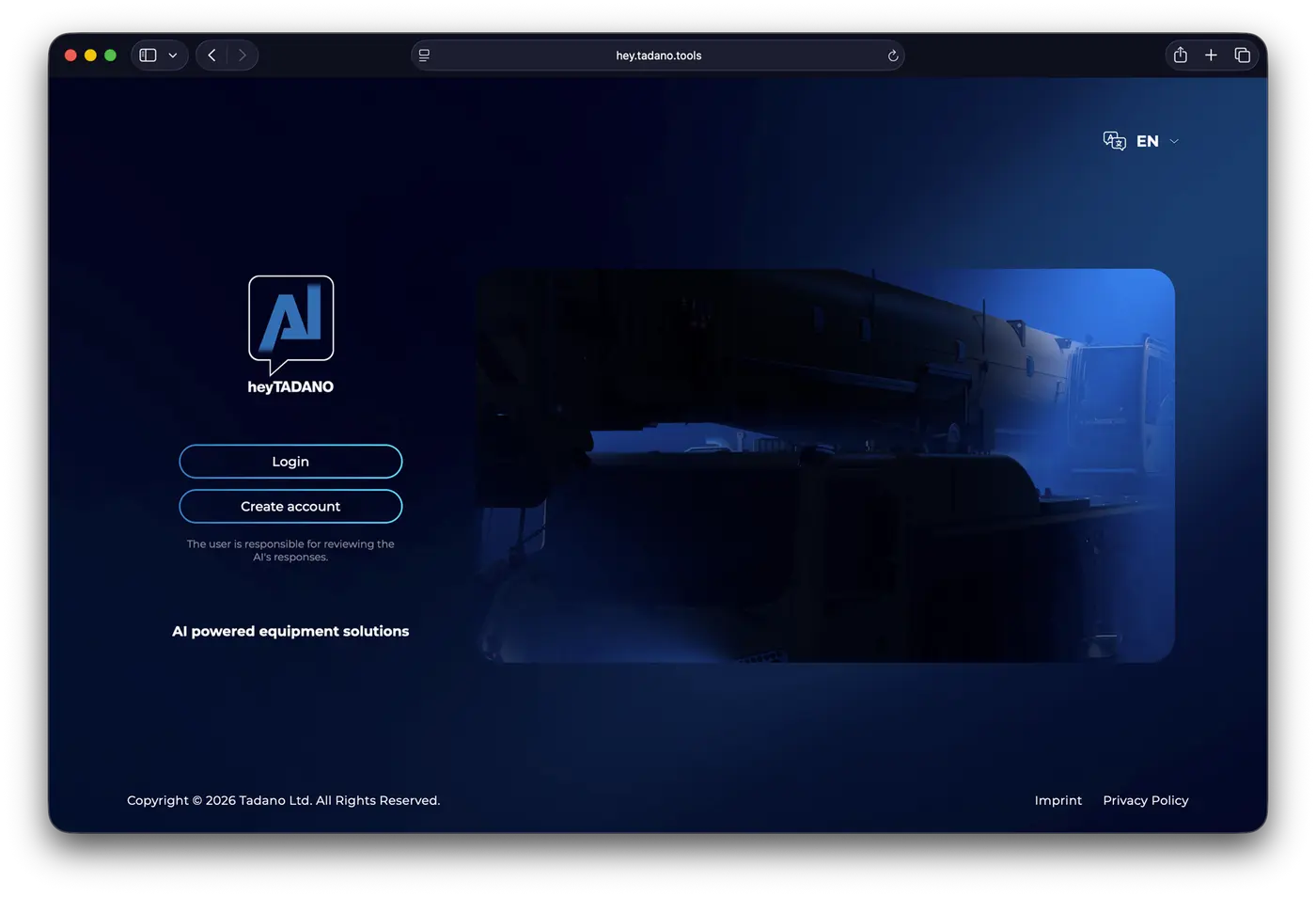Open the page settings icon in address bar
1316x897 pixels.
pos(424,55)
